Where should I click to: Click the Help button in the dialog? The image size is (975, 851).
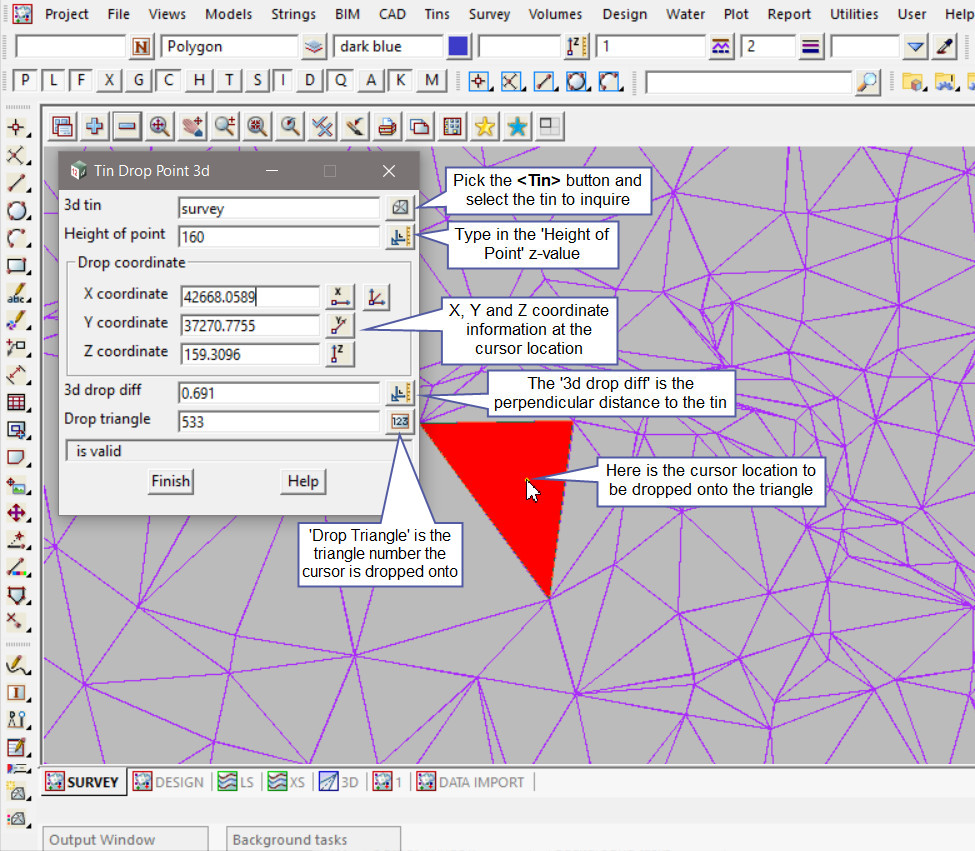(303, 481)
